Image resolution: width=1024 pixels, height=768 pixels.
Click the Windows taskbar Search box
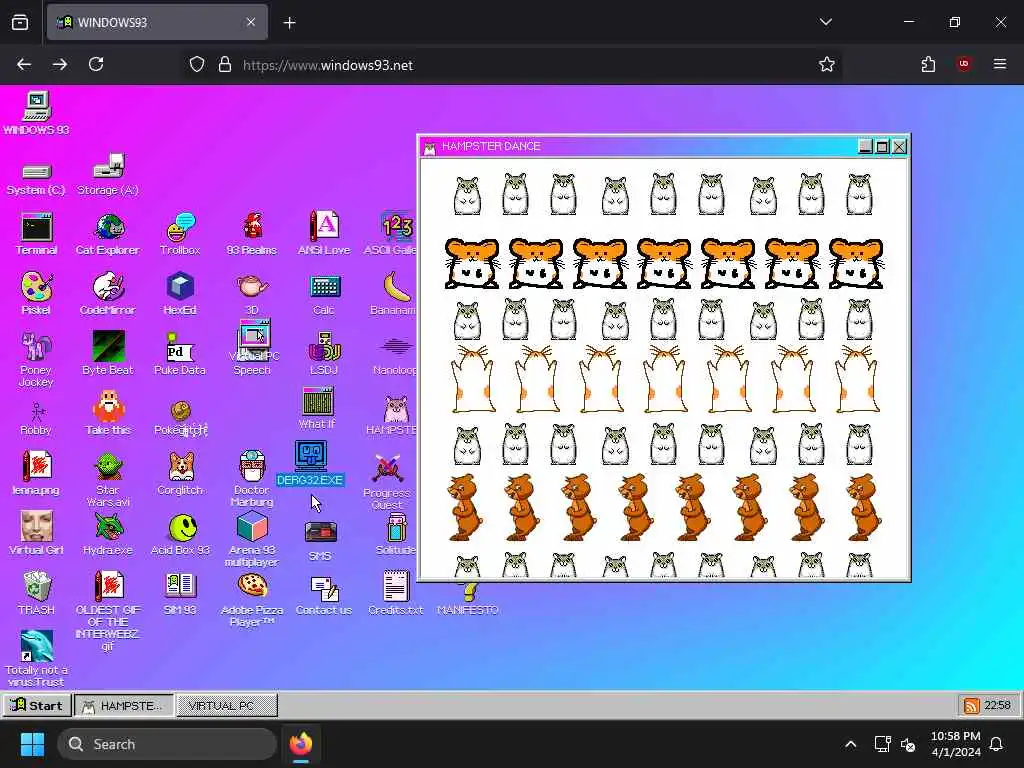coord(167,744)
